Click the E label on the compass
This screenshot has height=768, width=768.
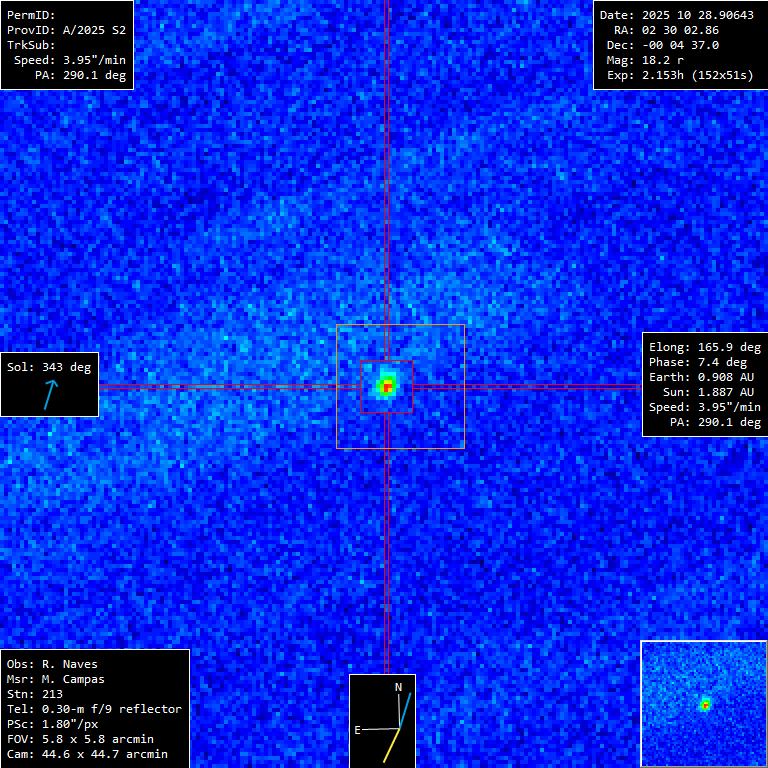(x=357, y=730)
